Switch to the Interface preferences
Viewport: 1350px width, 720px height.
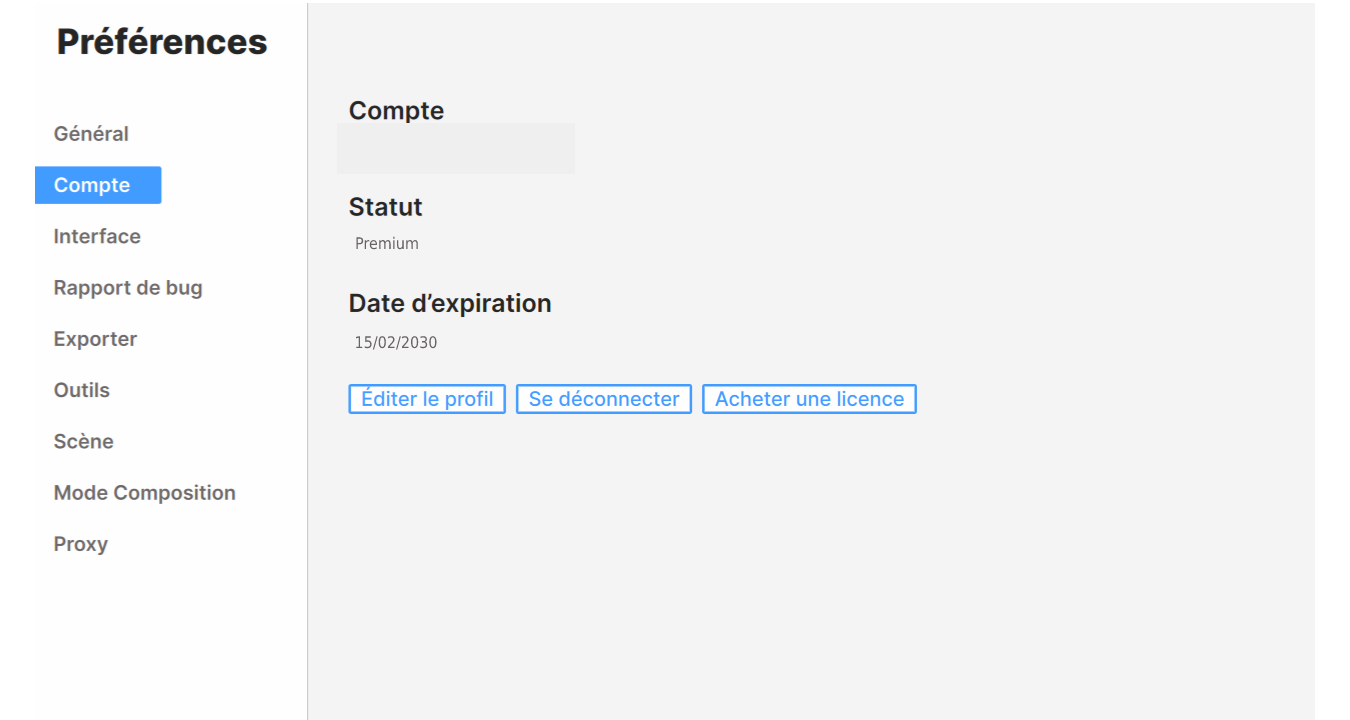[x=97, y=237]
